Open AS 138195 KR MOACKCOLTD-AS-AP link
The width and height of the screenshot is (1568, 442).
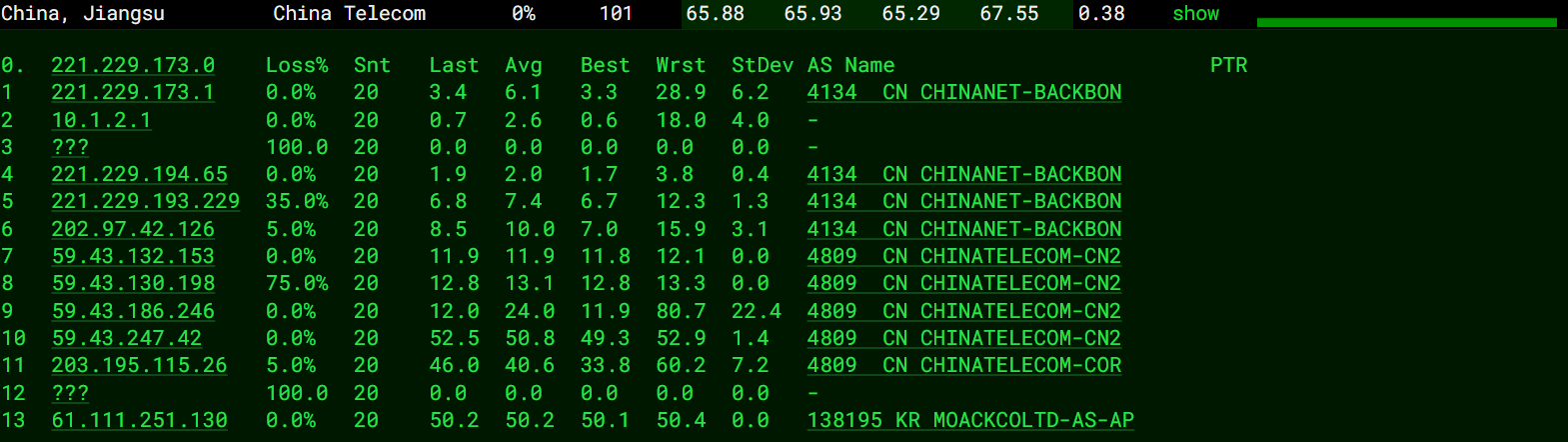point(969,420)
